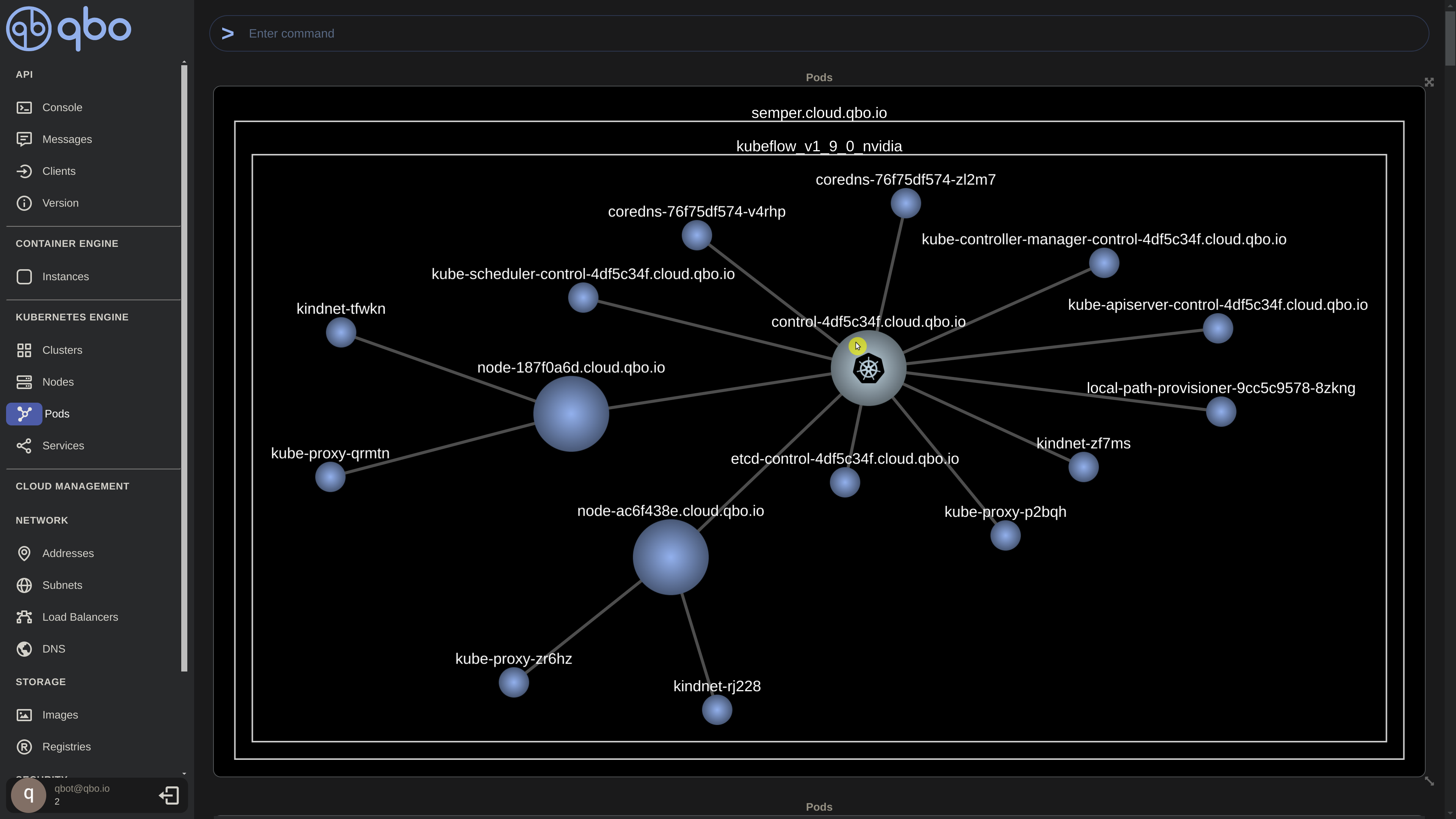This screenshot has width=1456, height=819.
Task: Open the Subnets menu item
Action: click(62, 585)
